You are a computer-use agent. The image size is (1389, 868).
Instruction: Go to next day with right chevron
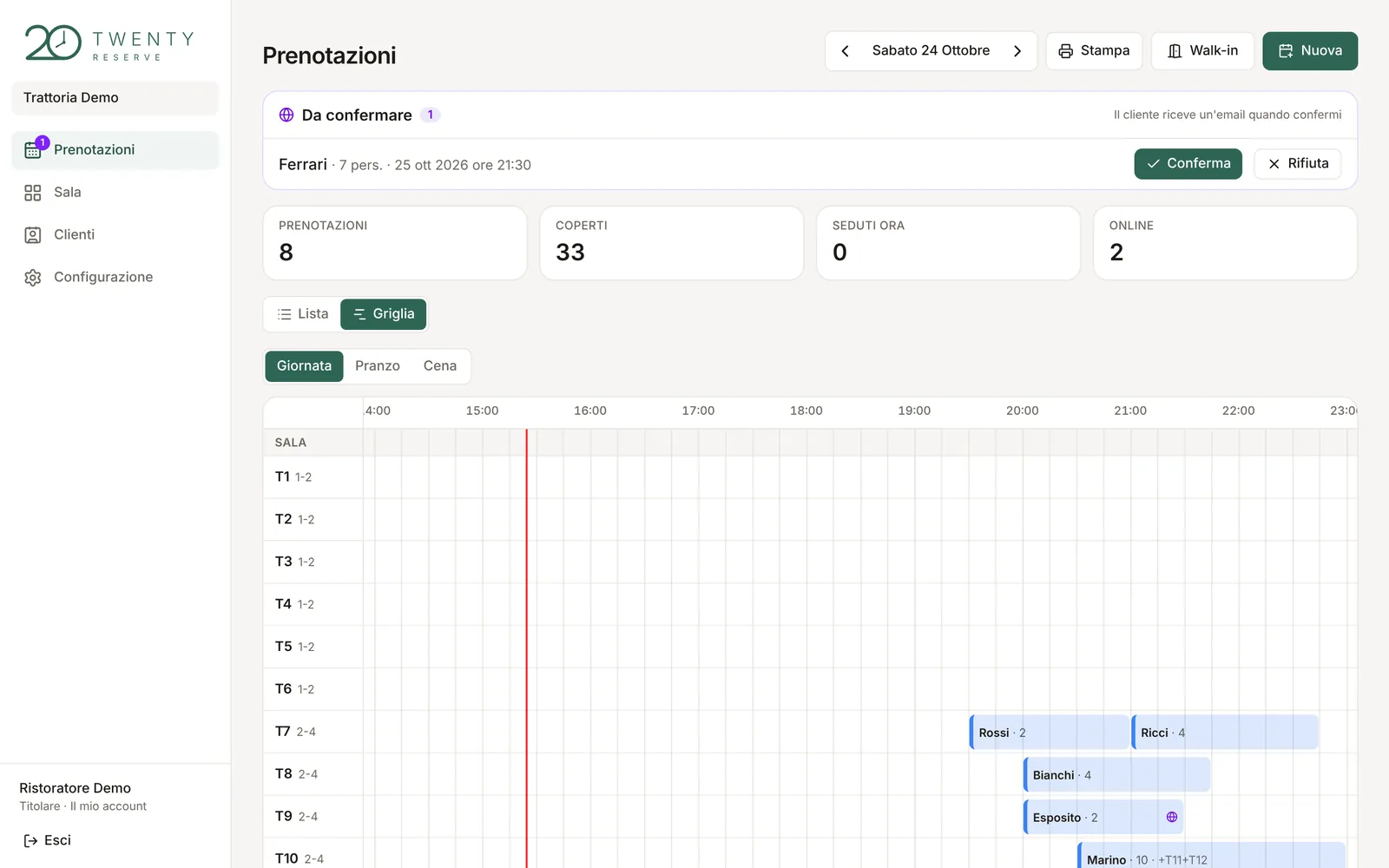(x=1017, y=51)
